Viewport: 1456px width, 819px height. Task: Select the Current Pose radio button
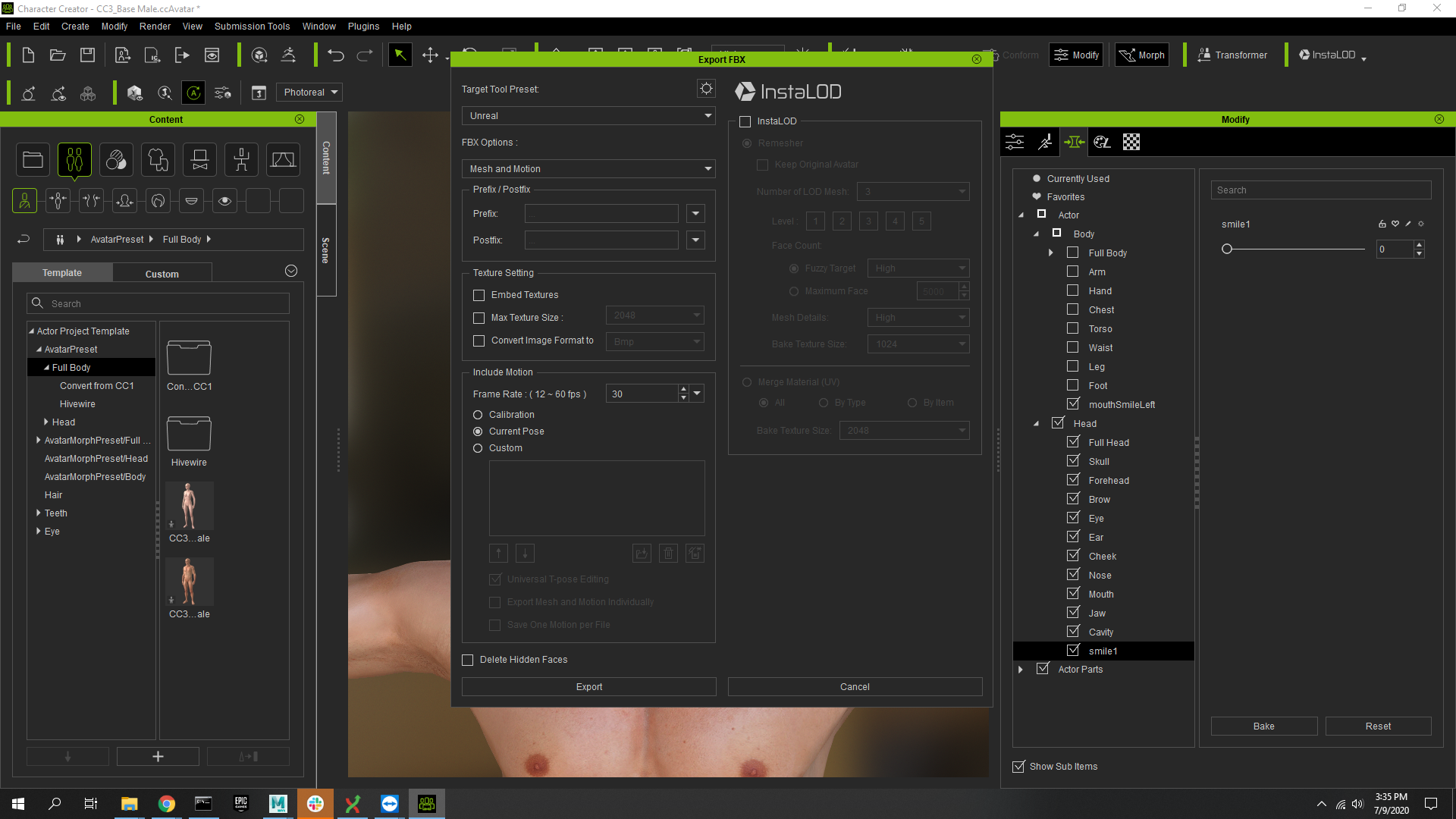tap(477, 431)
